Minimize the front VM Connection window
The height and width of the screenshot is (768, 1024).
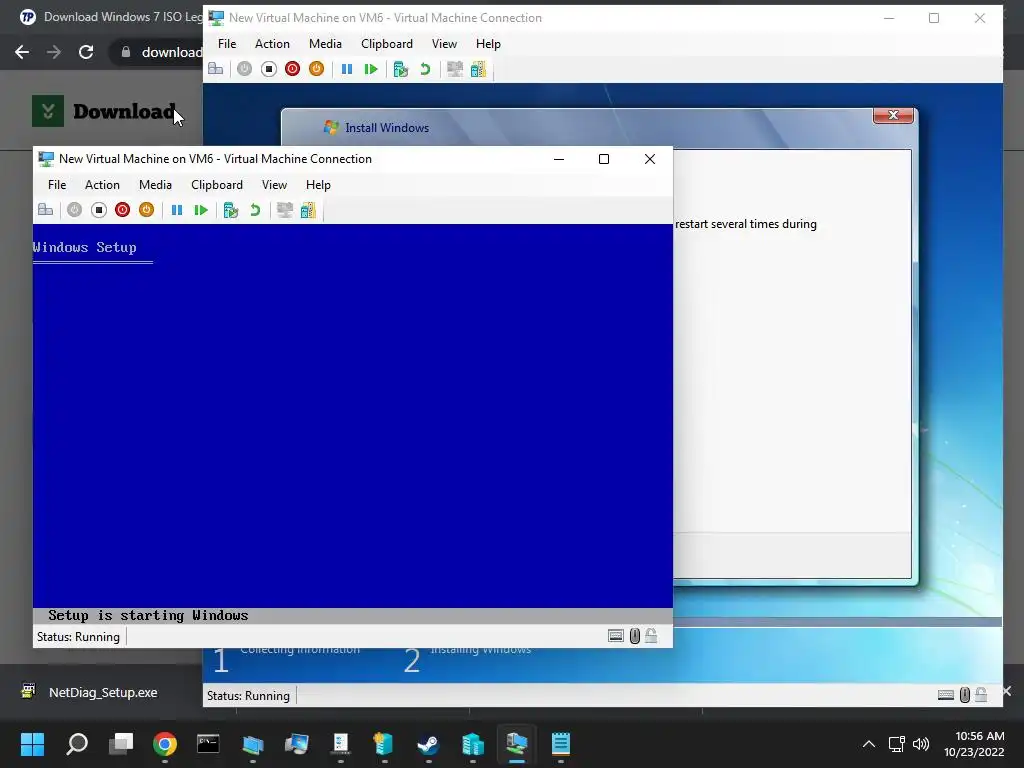click(559, 159)
